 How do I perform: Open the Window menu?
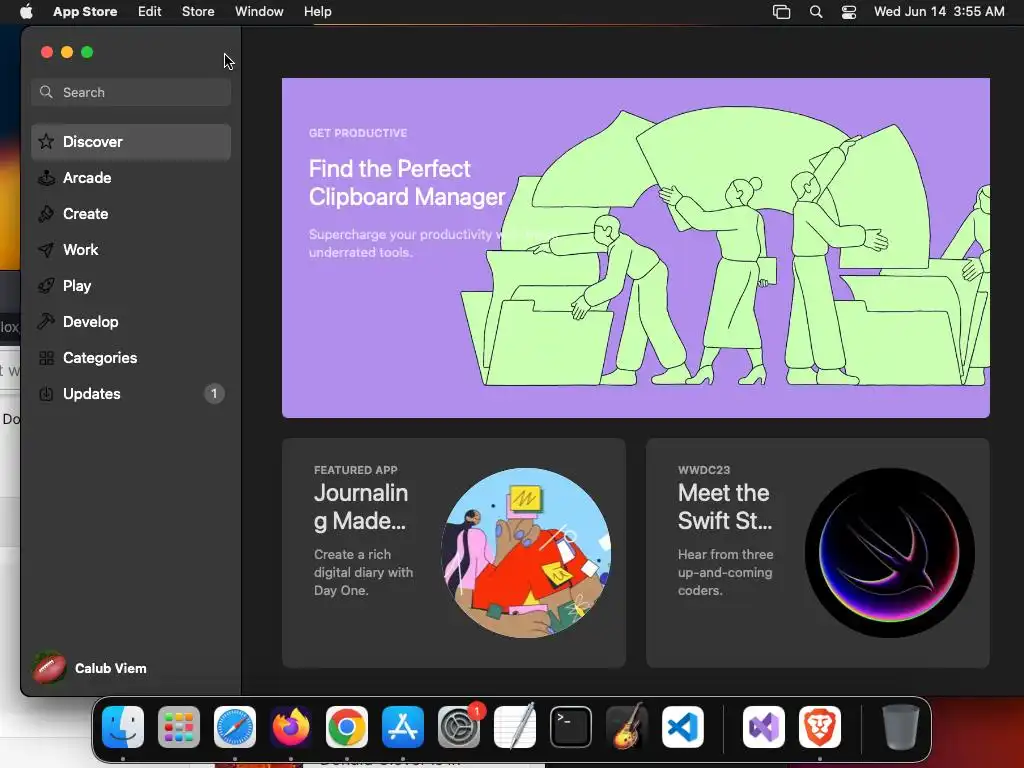[x=259, y=11]
